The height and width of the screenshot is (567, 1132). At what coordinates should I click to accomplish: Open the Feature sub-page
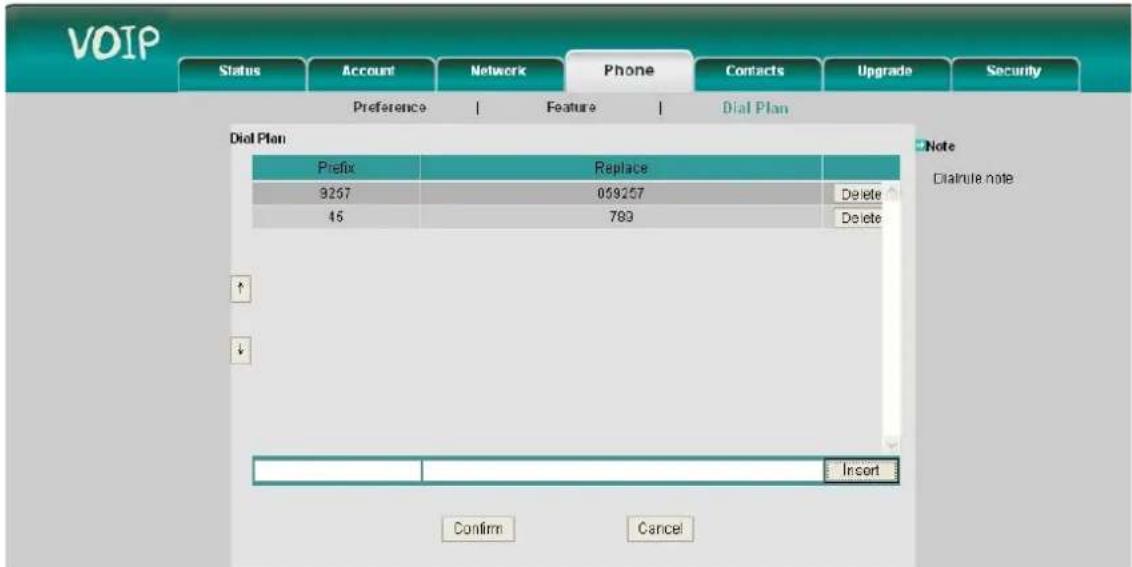[571, 108]
